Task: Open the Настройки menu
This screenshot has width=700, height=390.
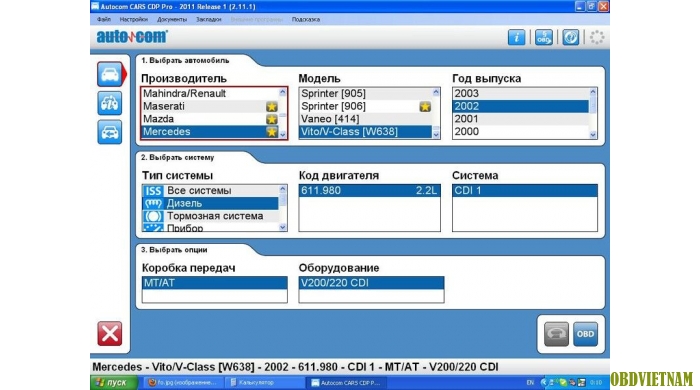Action: tap(133, 20)
